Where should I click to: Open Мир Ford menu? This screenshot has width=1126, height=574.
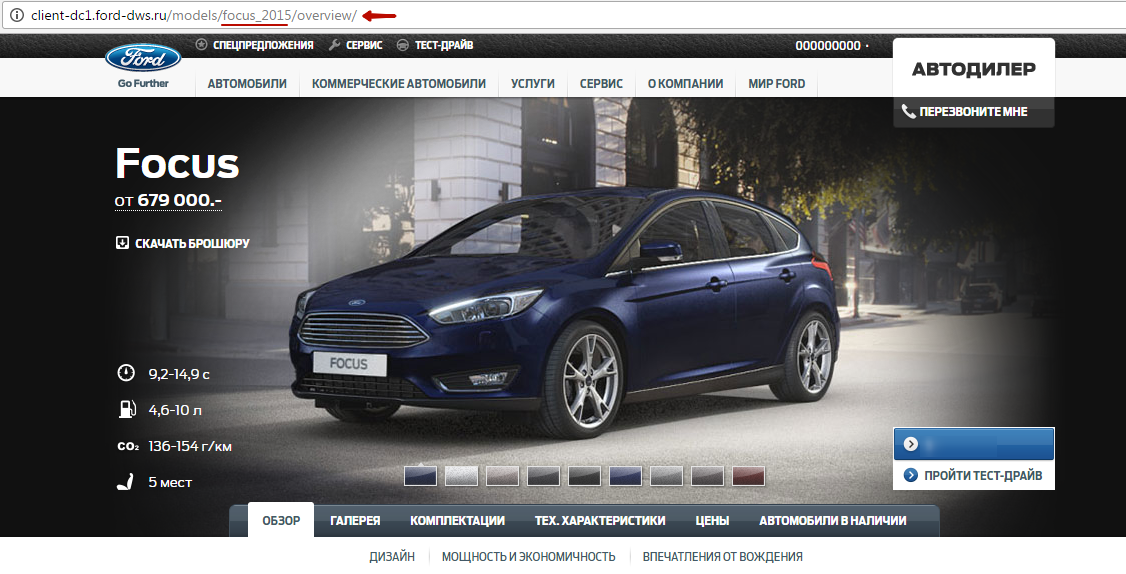coord(776,83)
